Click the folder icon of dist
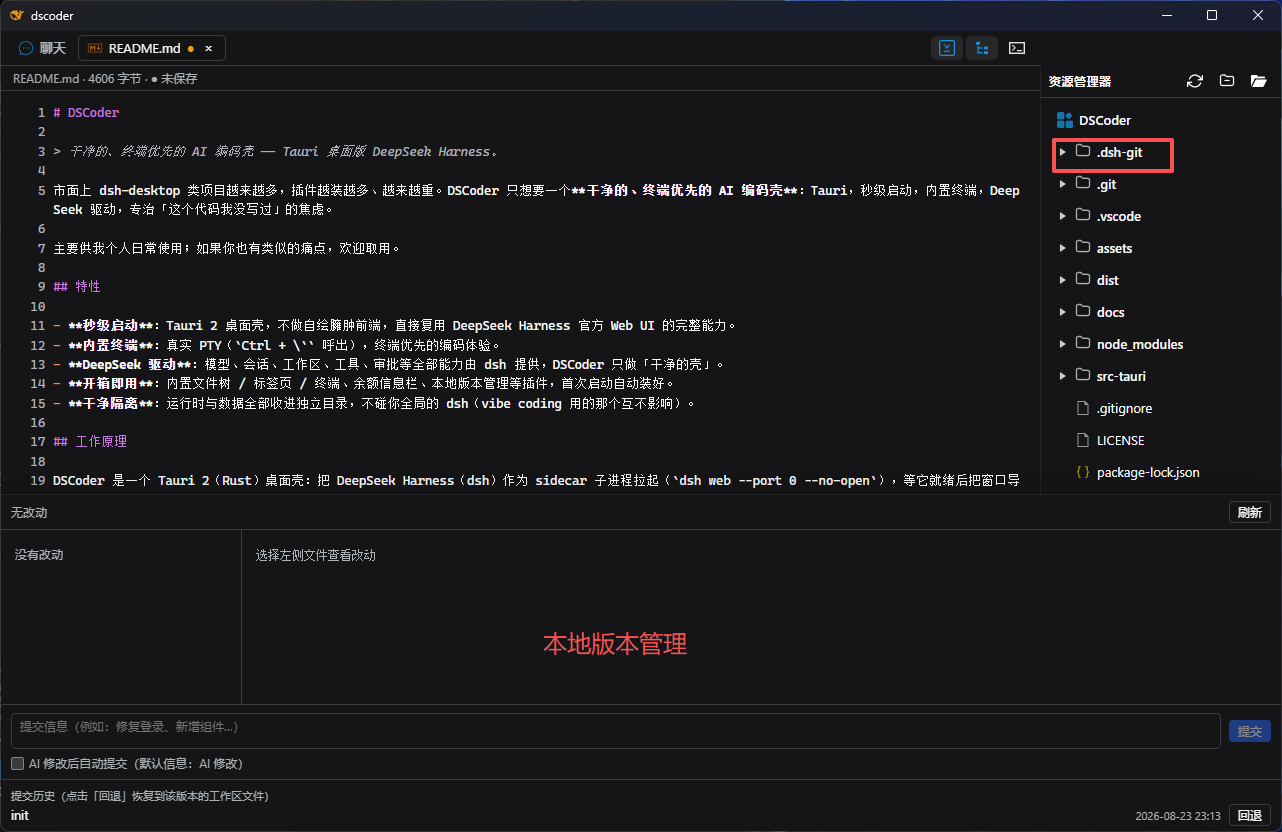 pos(1082,280)
